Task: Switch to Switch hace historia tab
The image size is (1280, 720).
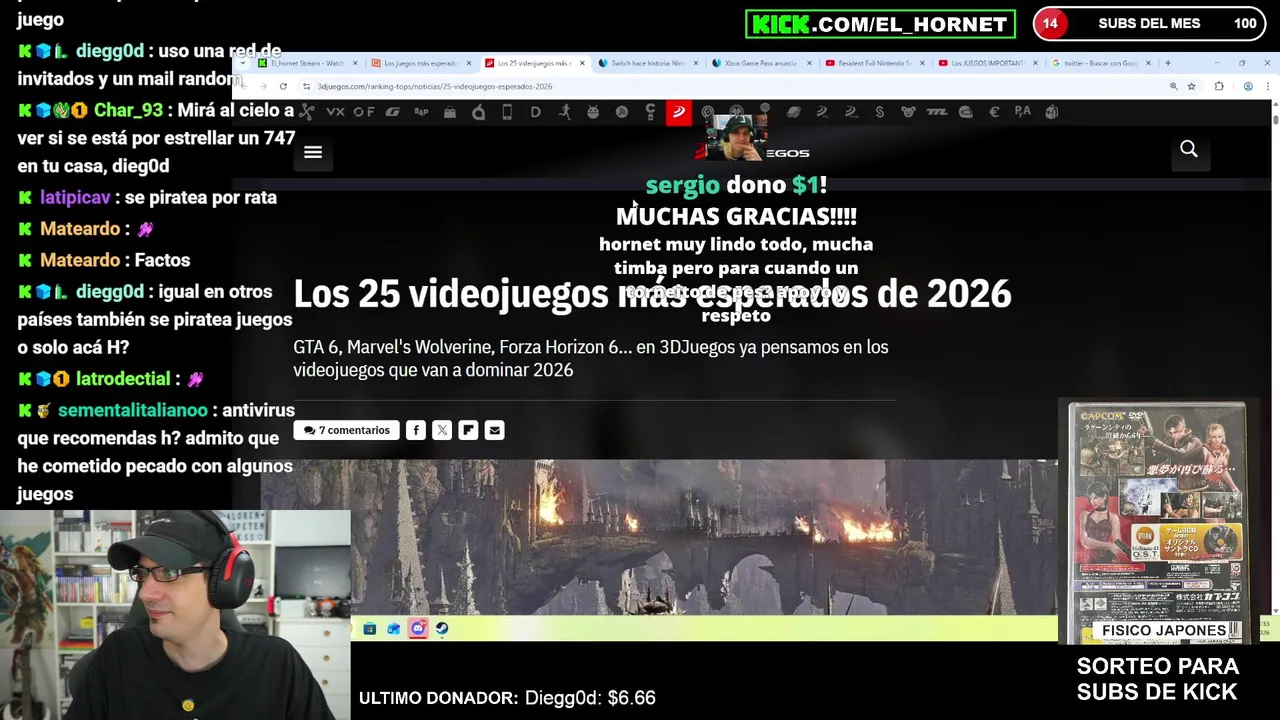Action: point(648,63)
